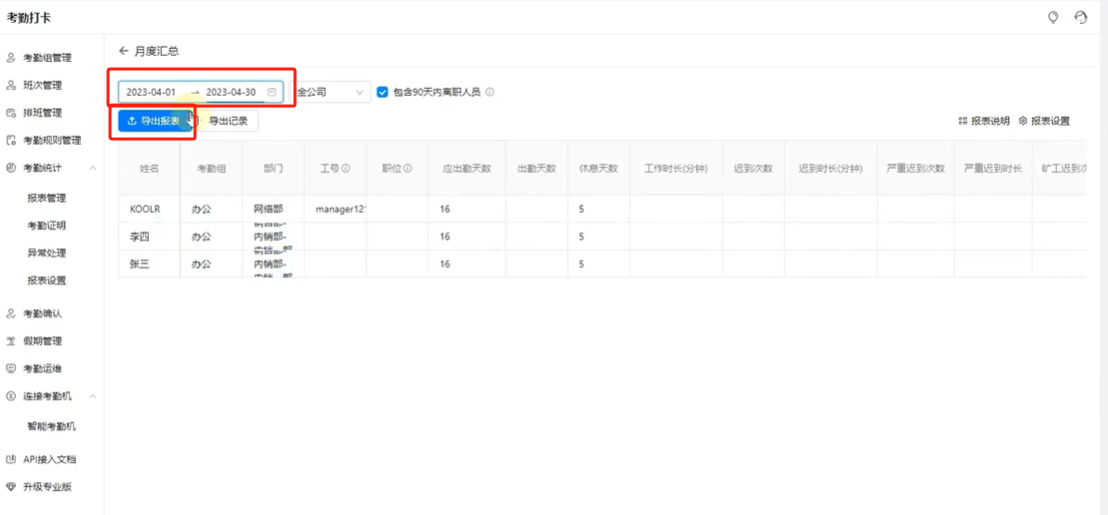Collapse the 连接考勤机 sidebar section

pos(93,396)
